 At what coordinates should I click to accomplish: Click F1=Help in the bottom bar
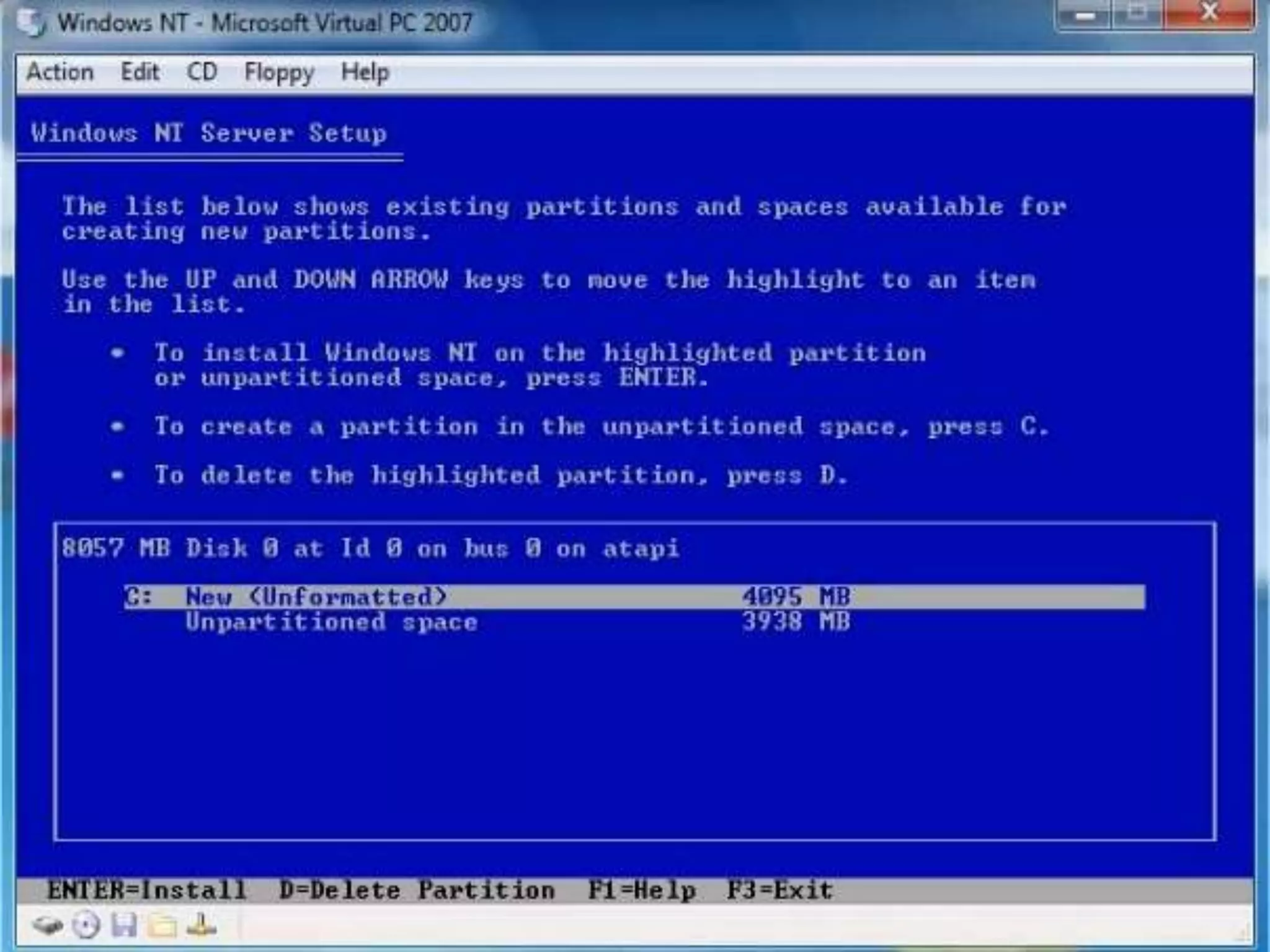[x=642, y=891]
